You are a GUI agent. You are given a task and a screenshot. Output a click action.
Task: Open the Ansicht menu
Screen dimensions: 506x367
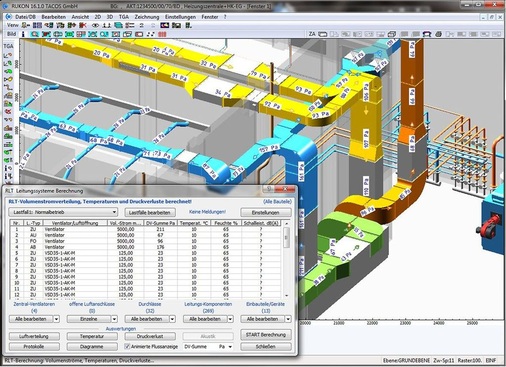click(80, 17)
